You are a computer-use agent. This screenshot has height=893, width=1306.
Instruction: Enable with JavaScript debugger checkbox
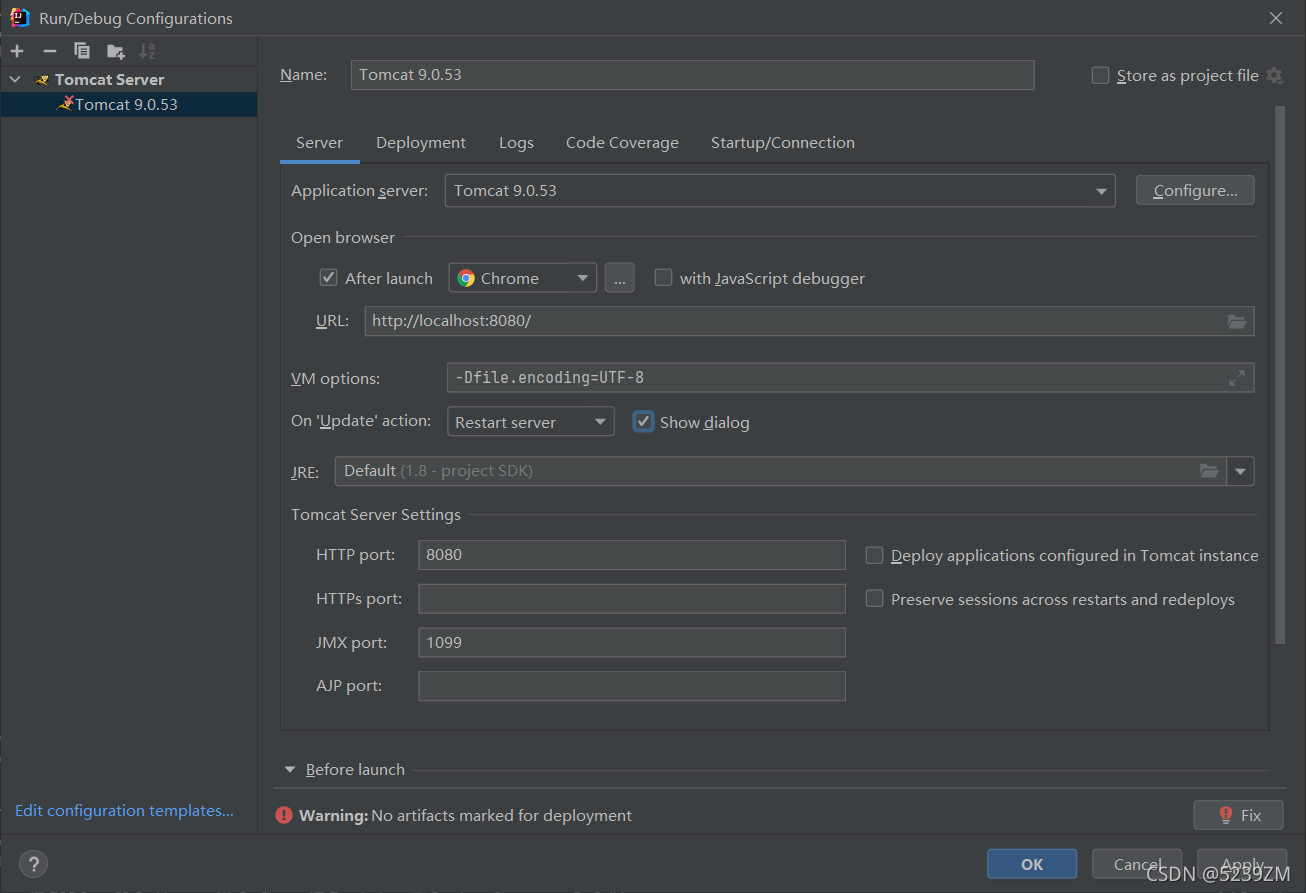tap(663, 278)
